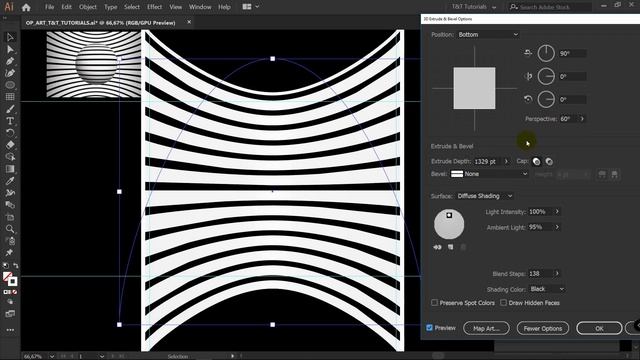
Task: Expand the Blend Steps slider arrow
Action: click(x=557, y=273)
